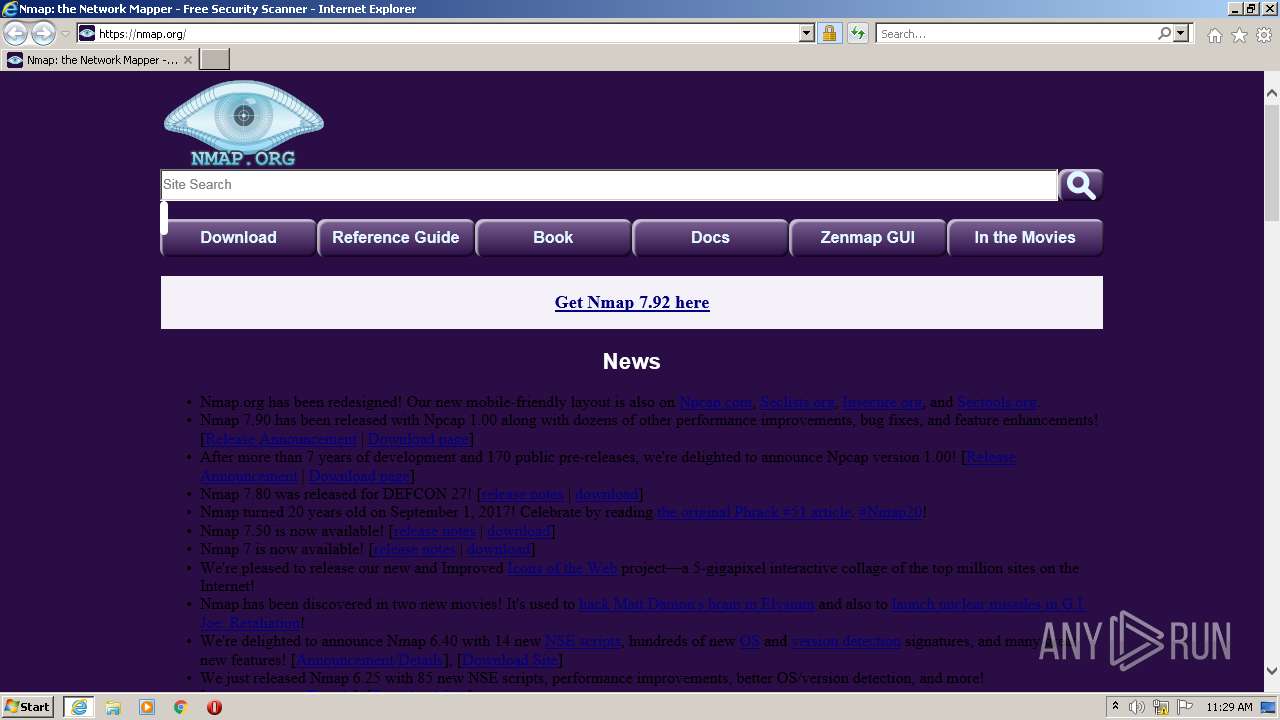Open Nmap 6.40 Announcement/Details link
1280x720 pixels.
pyautogui.click(x=370, y=660)
